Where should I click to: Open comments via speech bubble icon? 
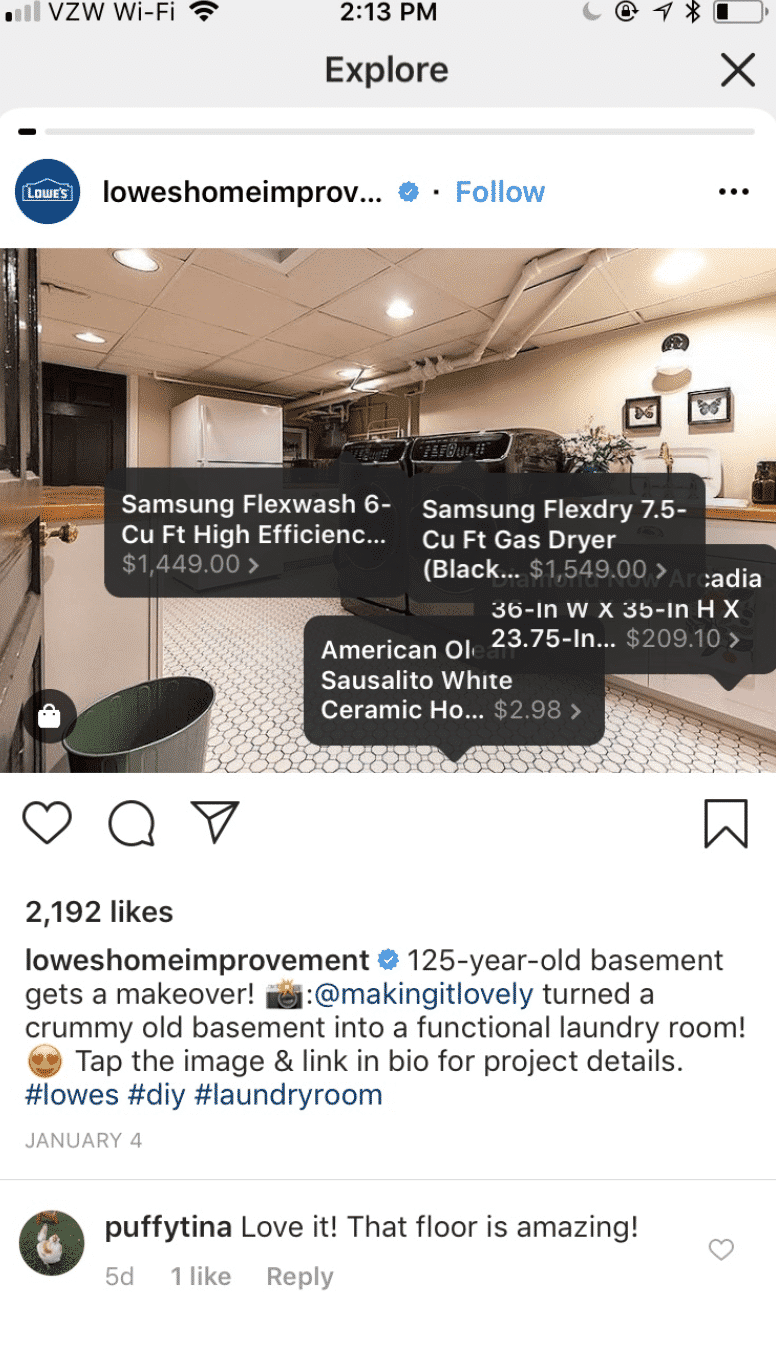click(131, 824)
